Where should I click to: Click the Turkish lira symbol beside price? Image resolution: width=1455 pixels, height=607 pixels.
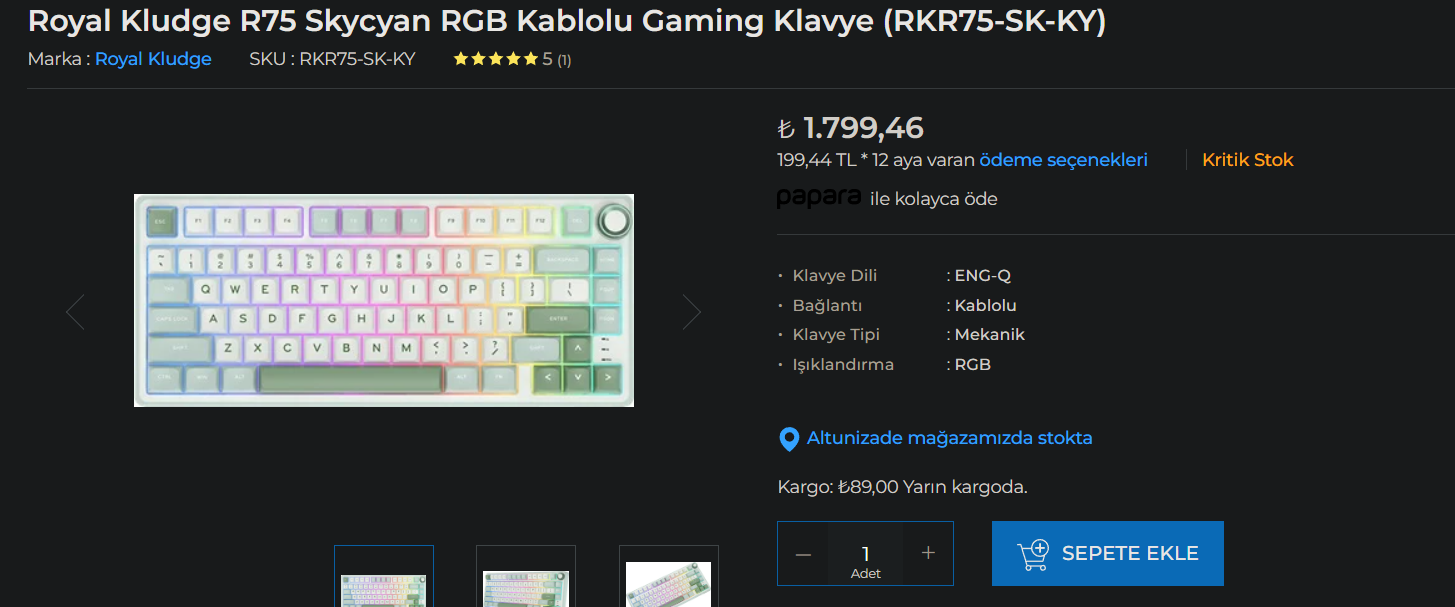[x=786, y=129]
